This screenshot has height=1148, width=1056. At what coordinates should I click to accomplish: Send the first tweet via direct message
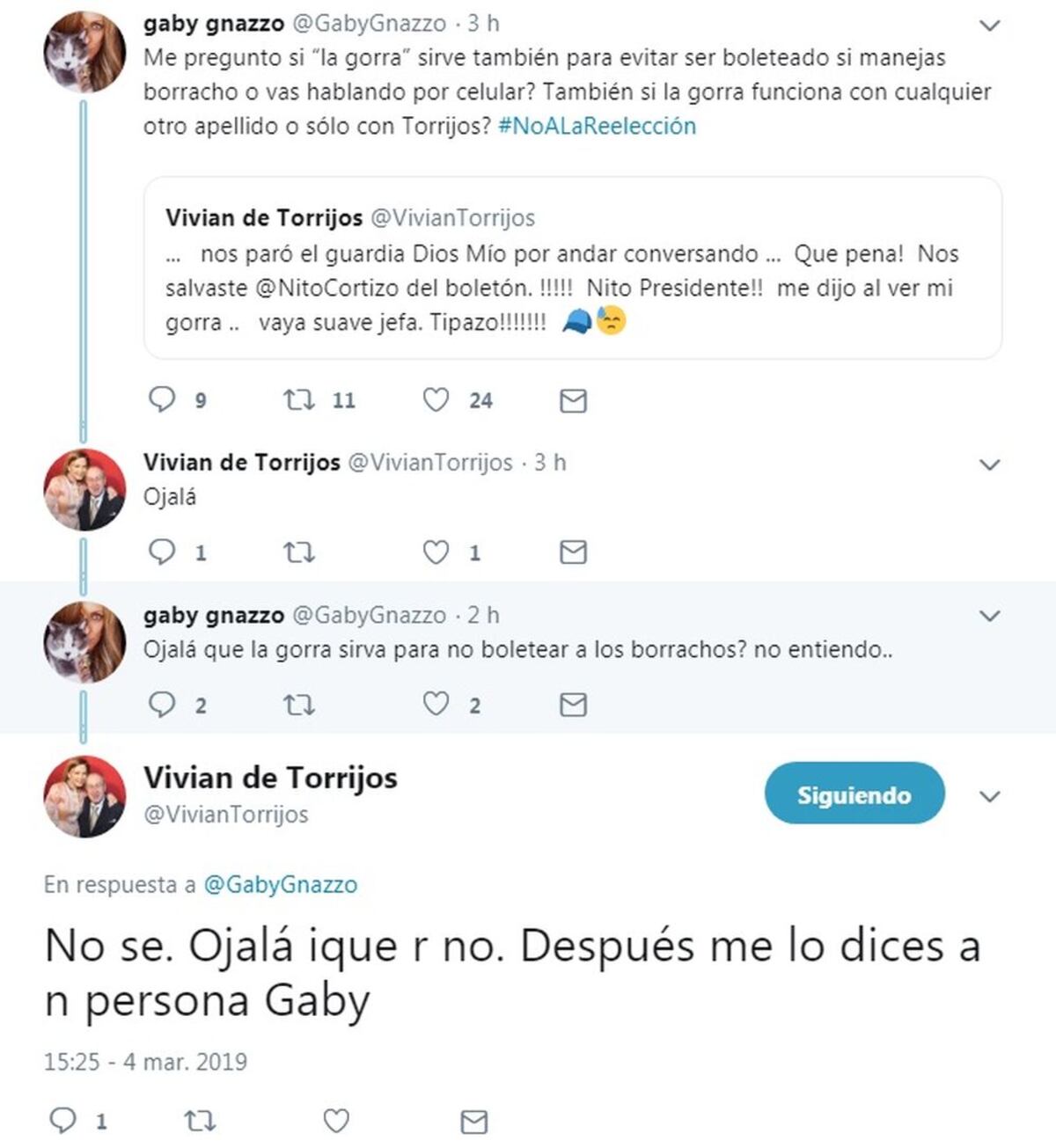tap(573, 401)
